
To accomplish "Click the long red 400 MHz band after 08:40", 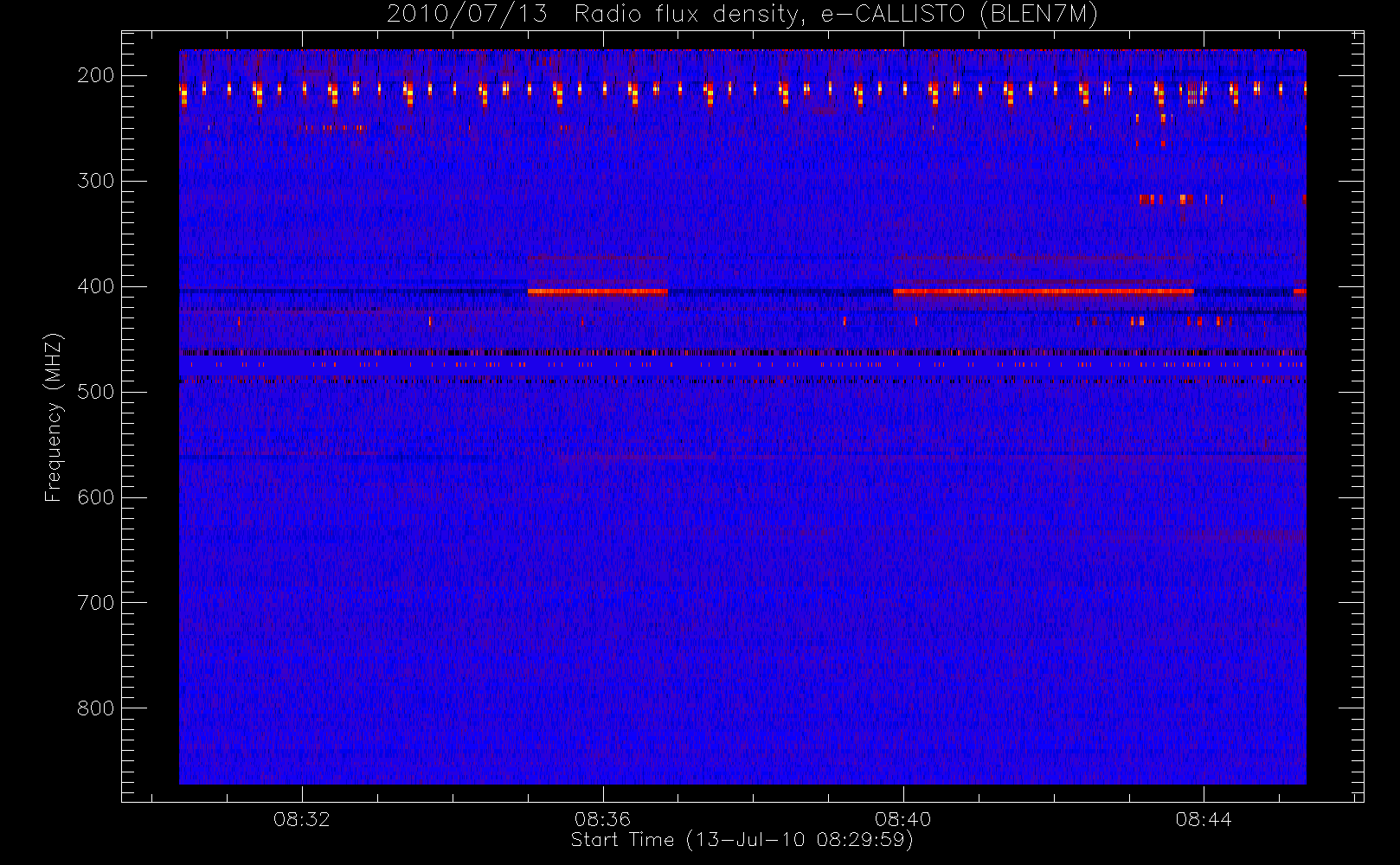I will 1044,292.
